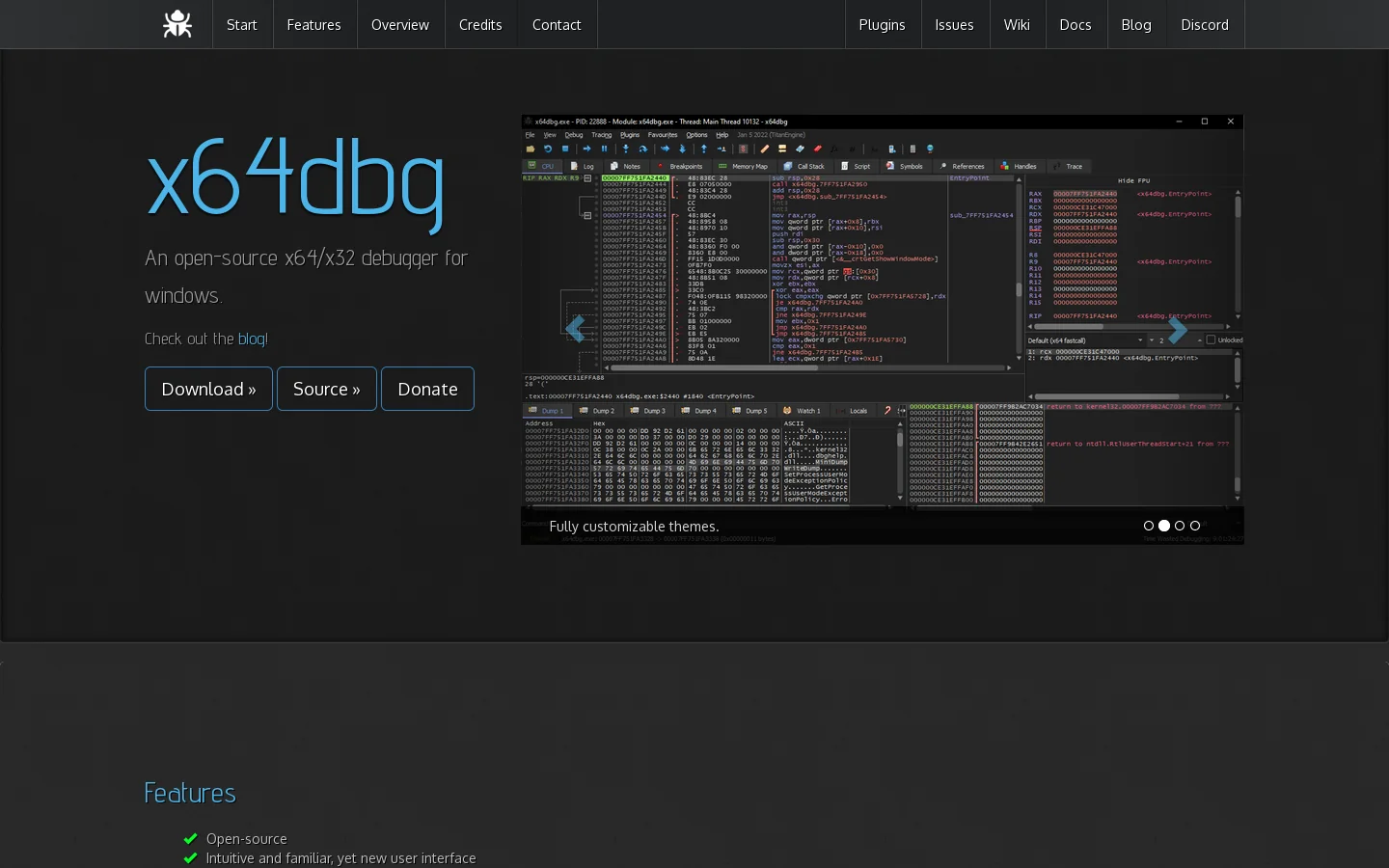Jump to Features in the navbar
The image size is (1389, 868).
314,24
